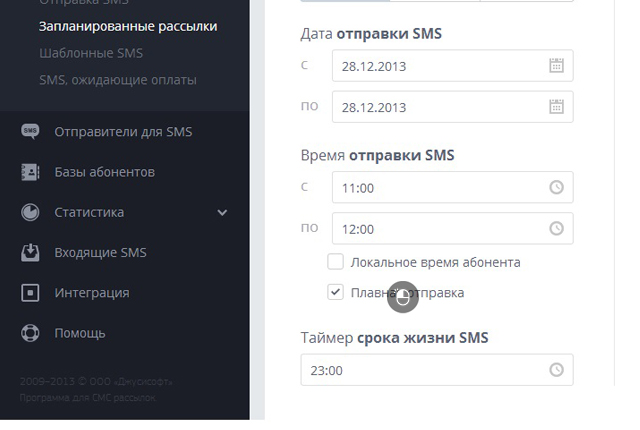This screenshot has width=640, height=430.
Task: Click the Интеграция square icon
Action: coord(30,293)
